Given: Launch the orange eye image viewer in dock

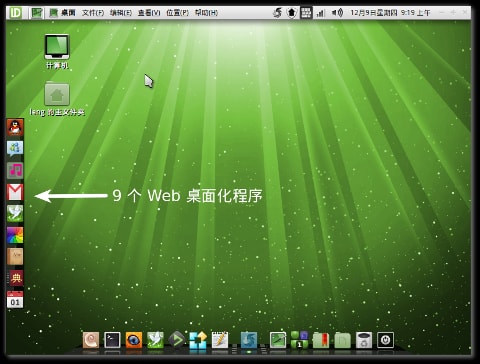Looking at the screenshot, I should click(134, 340).
